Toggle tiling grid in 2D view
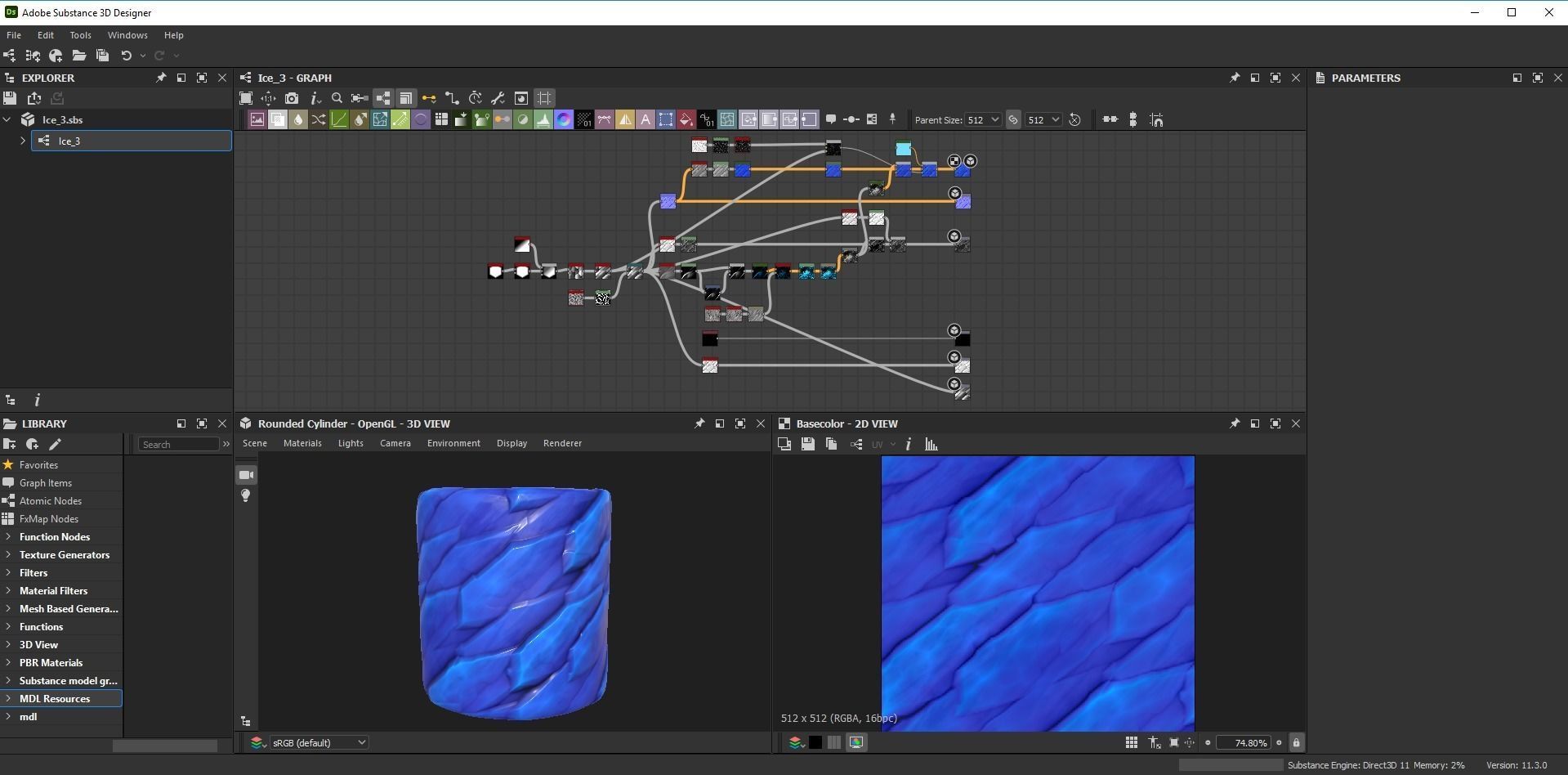1568x775 pixels. [x=1132, y=742]
